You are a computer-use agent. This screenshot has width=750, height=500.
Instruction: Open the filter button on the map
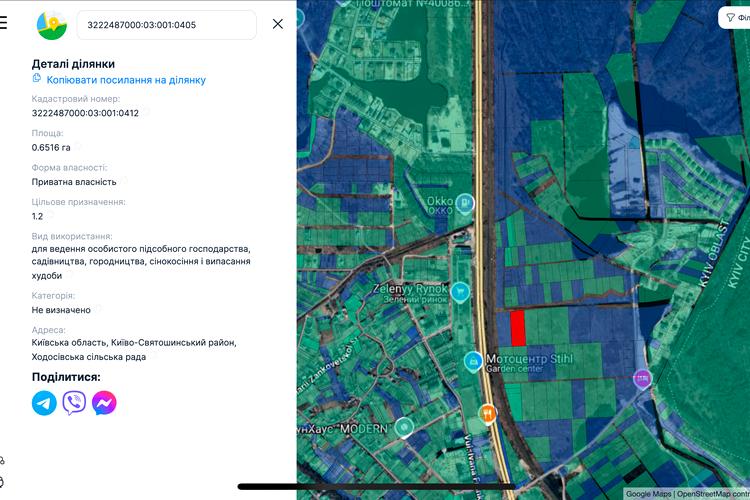coord(736,18)
